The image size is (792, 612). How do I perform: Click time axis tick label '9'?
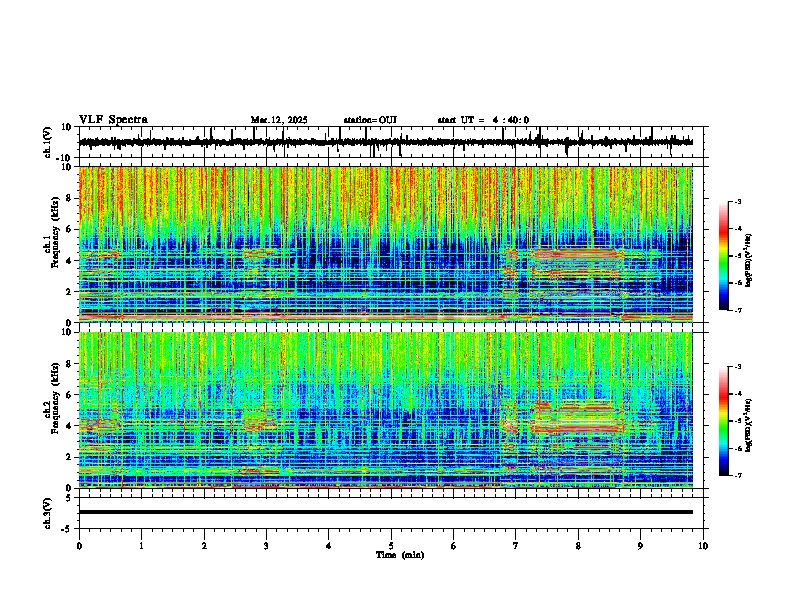click(x=640, y=546)
